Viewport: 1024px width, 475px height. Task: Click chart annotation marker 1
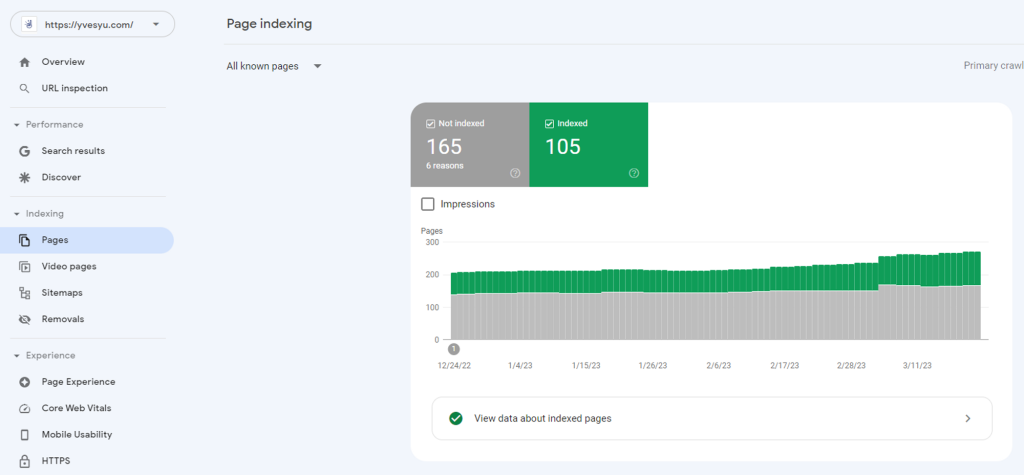[454, 349]
